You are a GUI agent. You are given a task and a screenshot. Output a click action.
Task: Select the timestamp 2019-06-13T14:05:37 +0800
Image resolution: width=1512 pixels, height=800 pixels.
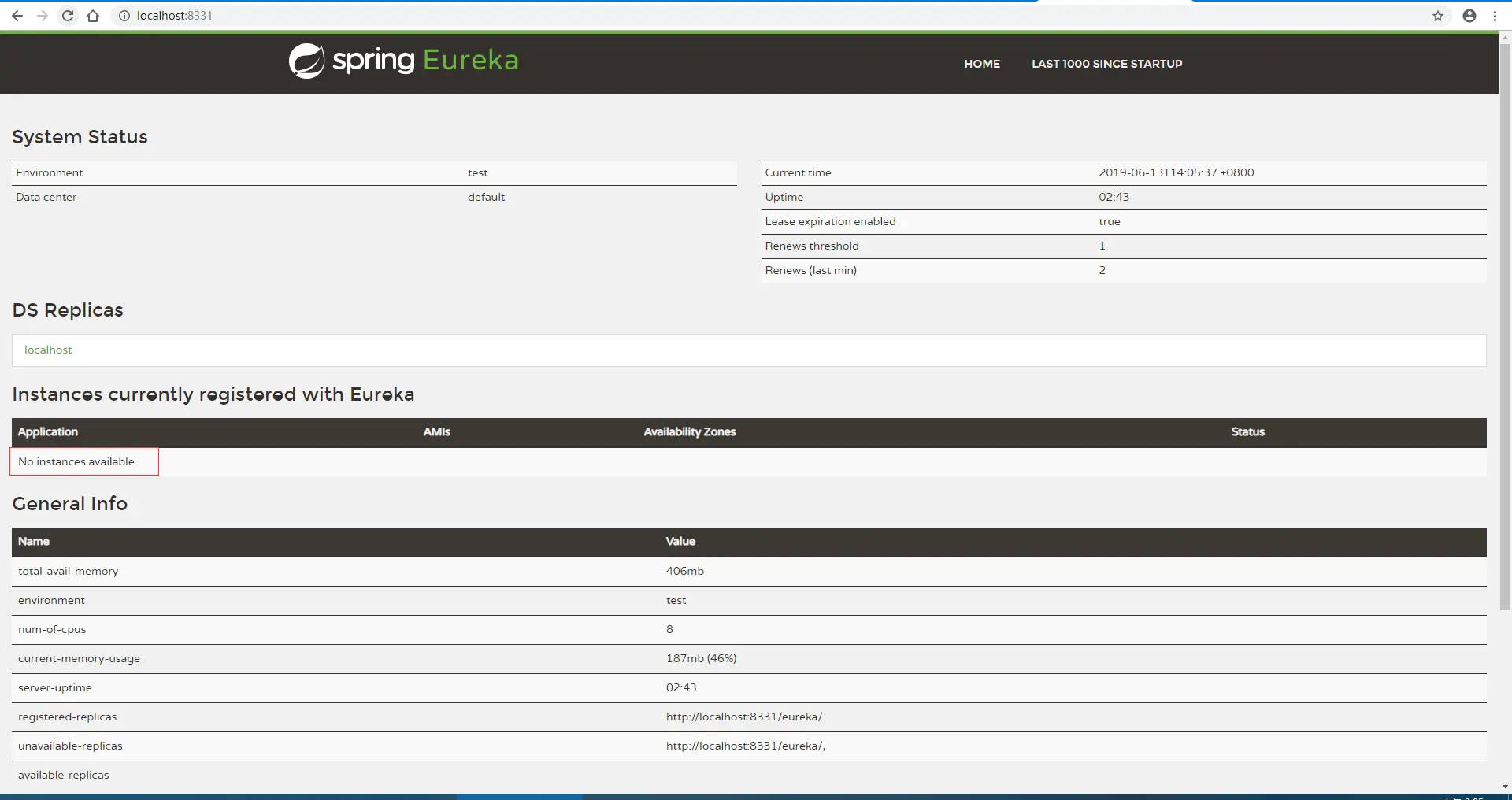tap(1177, 173)
